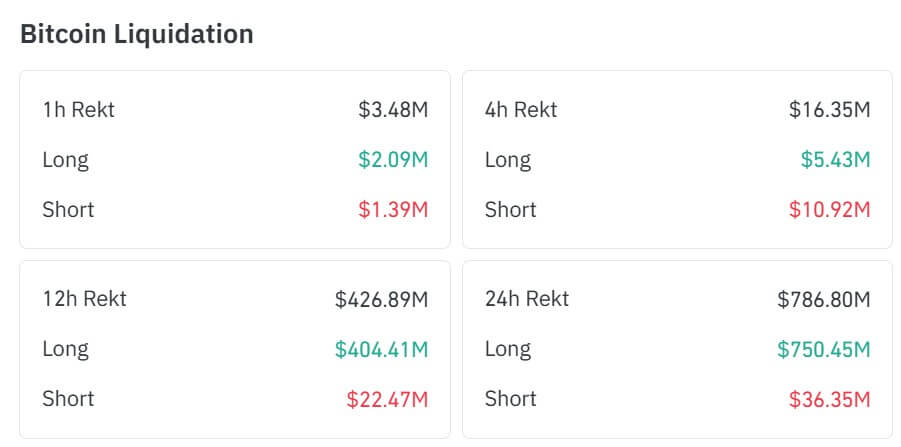Click the 4h Rekt total $16.35M
Image resolution: width=901 pixels, height=447 pixels.
[830, 109]
